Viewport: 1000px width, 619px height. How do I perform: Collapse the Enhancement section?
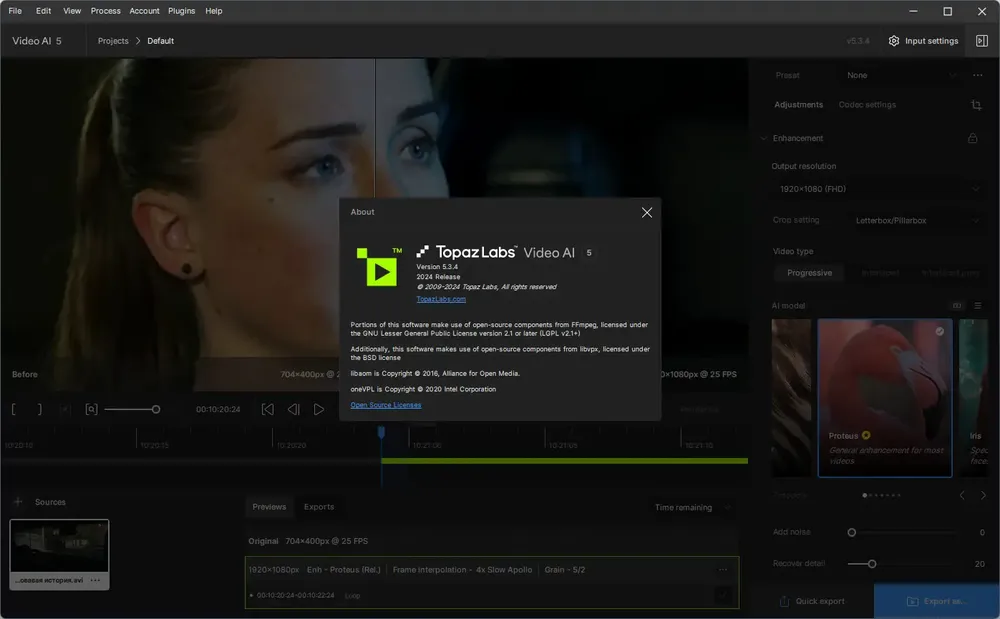763,138
